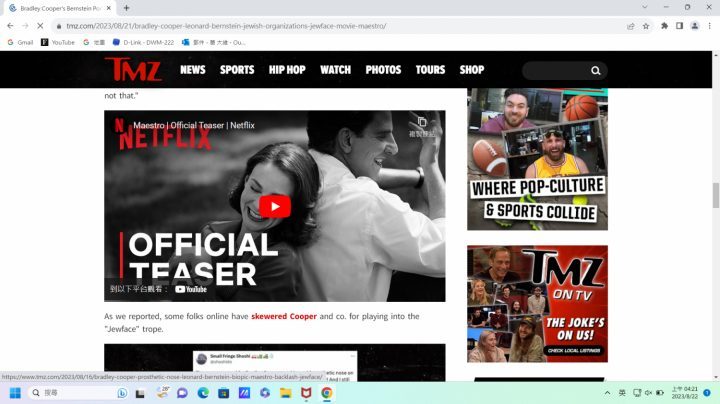Go back in browser history

point(10,26)
